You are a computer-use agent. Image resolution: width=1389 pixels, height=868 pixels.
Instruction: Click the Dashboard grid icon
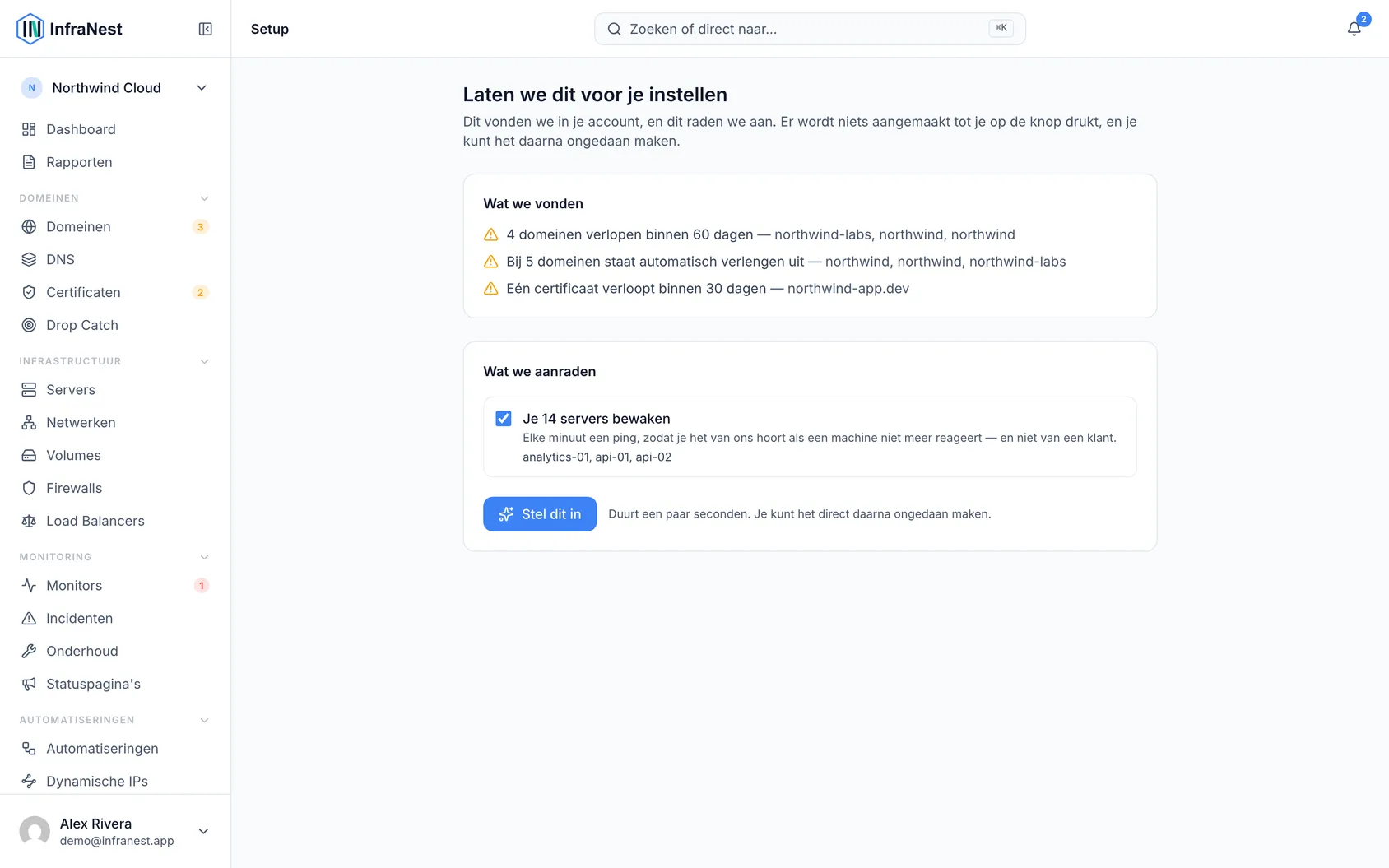[x=29, y=129]
